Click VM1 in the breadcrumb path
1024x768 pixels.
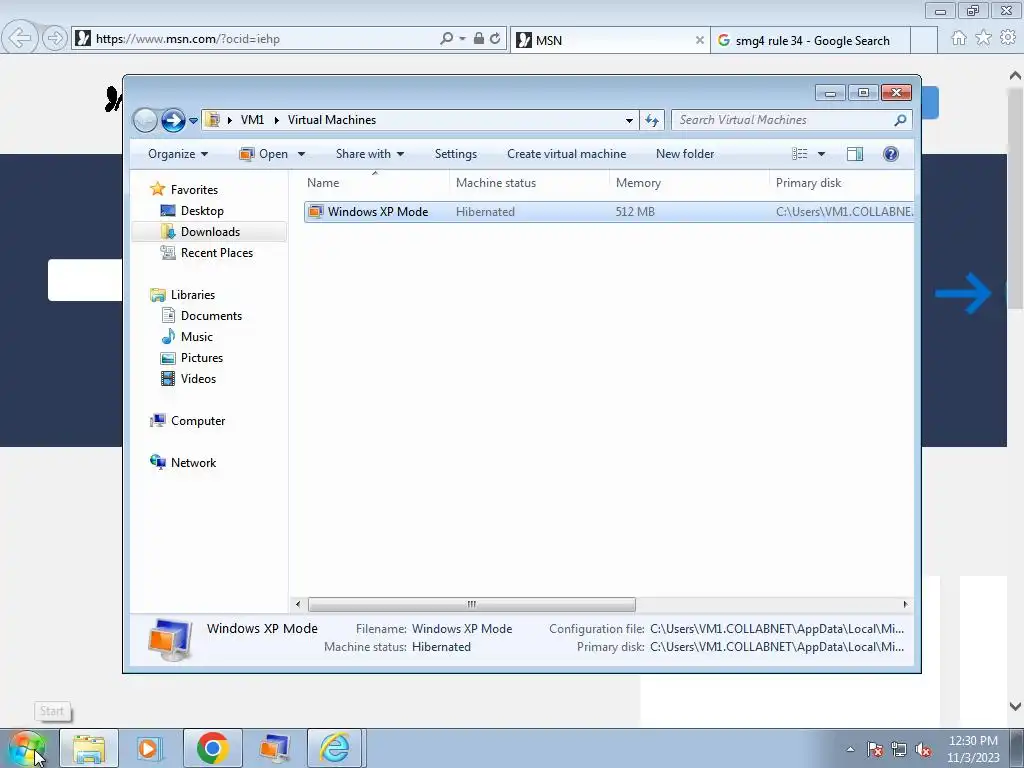click(252, 120)
